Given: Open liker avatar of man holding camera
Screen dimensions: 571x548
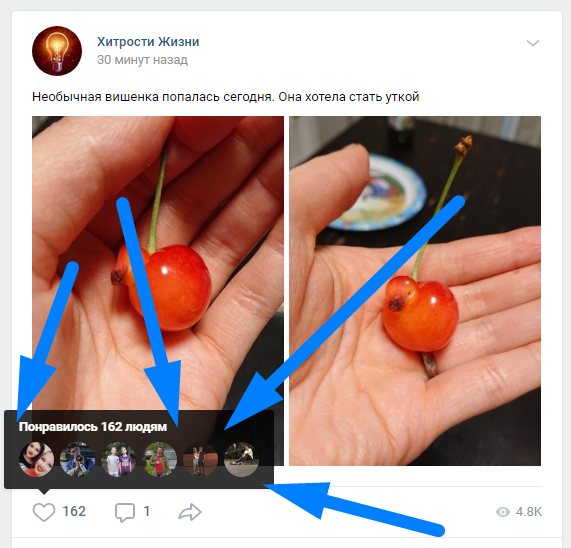Looking at the screenshot, I should [78, 459].
